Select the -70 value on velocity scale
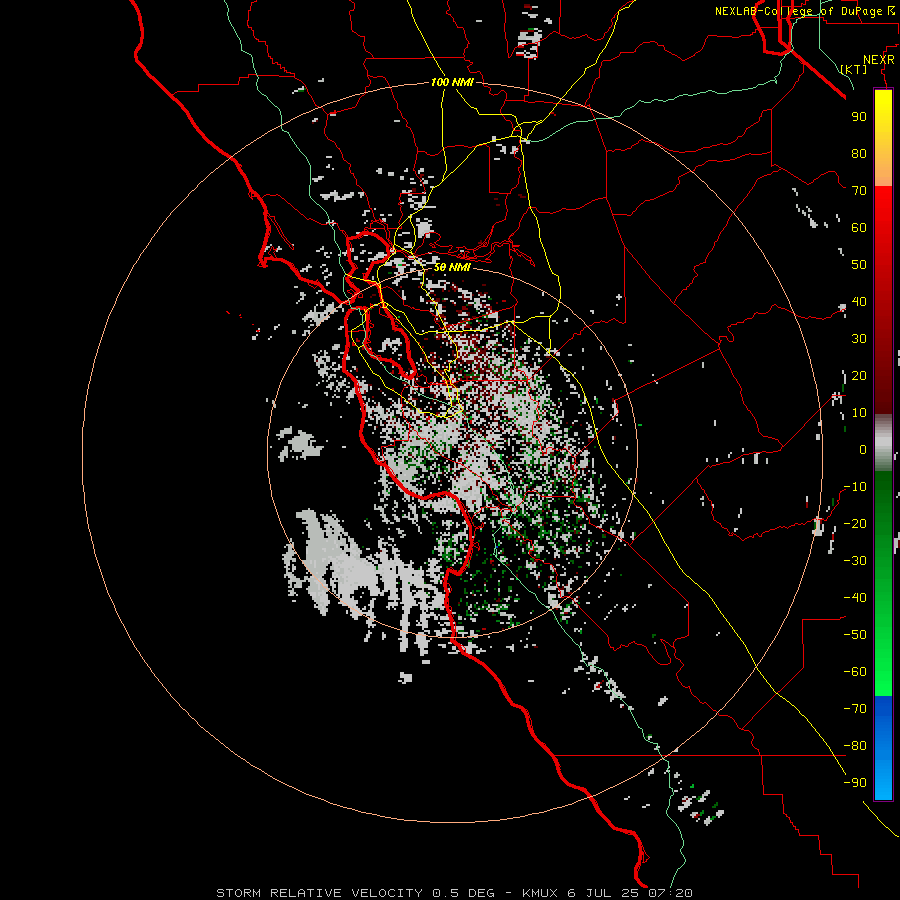The image size is (900, 900). tap(855, 709)
